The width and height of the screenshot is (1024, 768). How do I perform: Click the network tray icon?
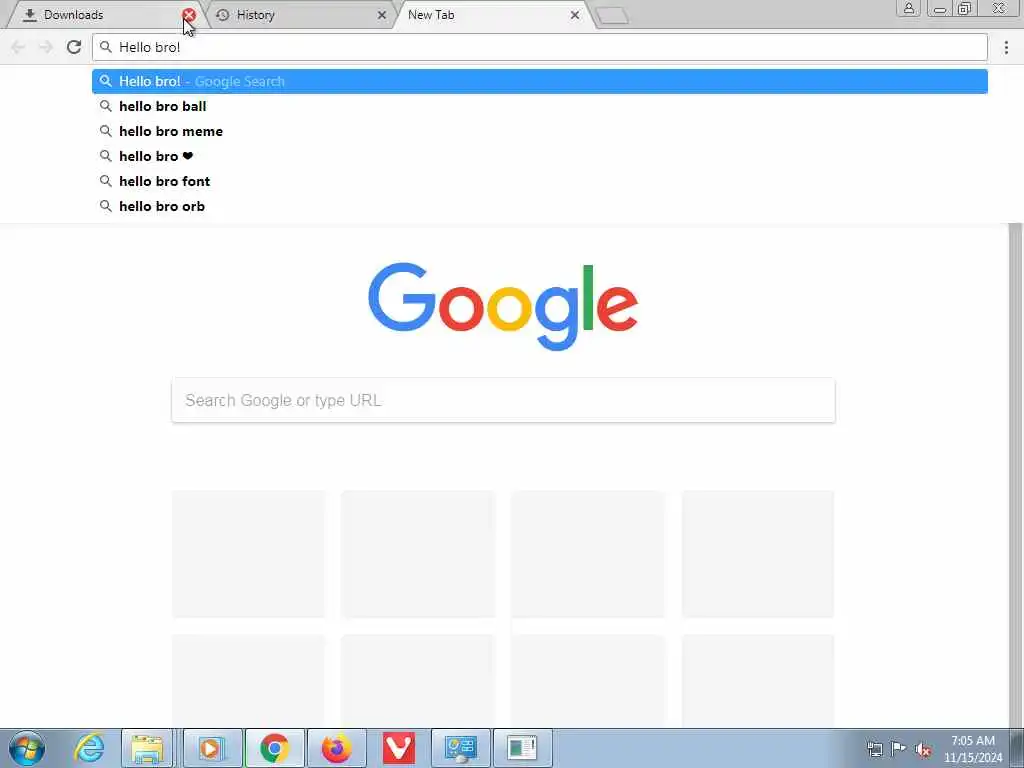click(x=874, y=749)
